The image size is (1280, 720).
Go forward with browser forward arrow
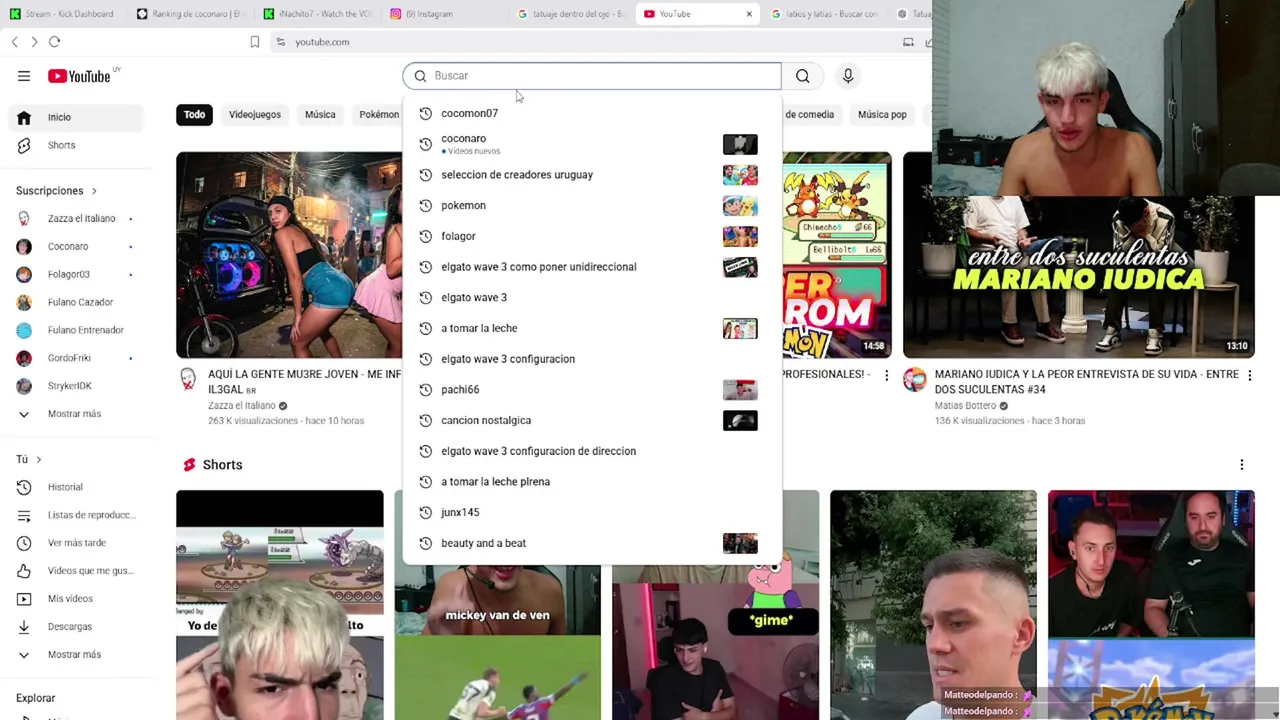tap(34, 42)
